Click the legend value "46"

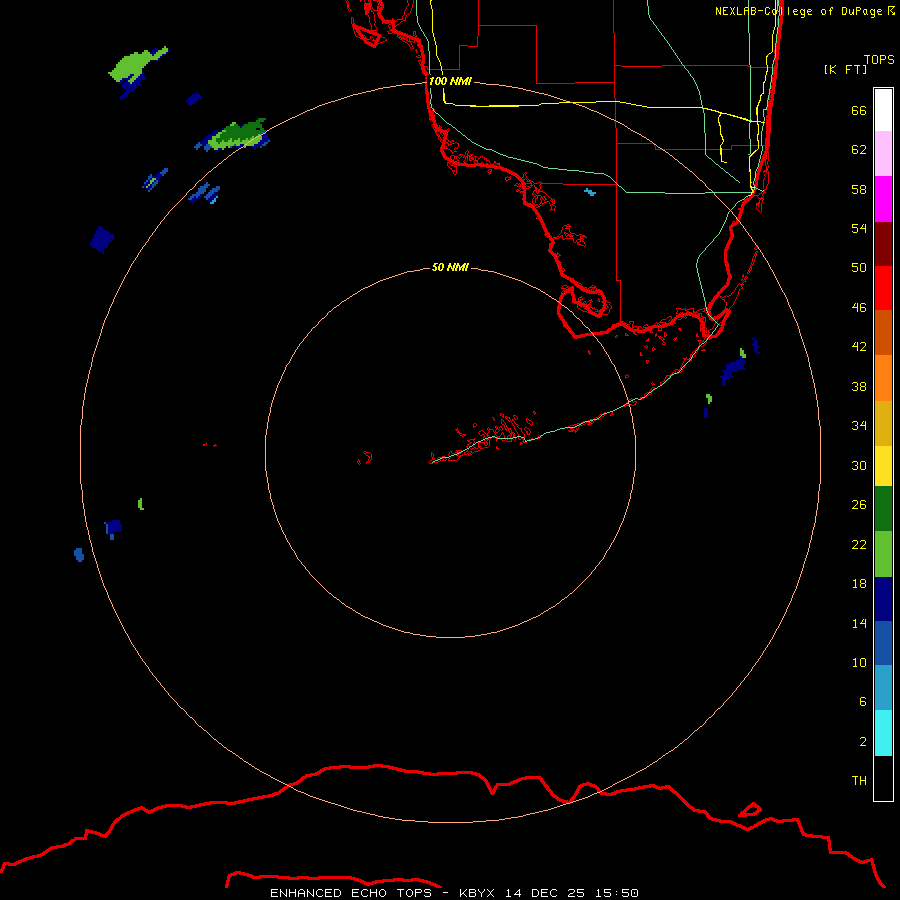click(859, 308)
